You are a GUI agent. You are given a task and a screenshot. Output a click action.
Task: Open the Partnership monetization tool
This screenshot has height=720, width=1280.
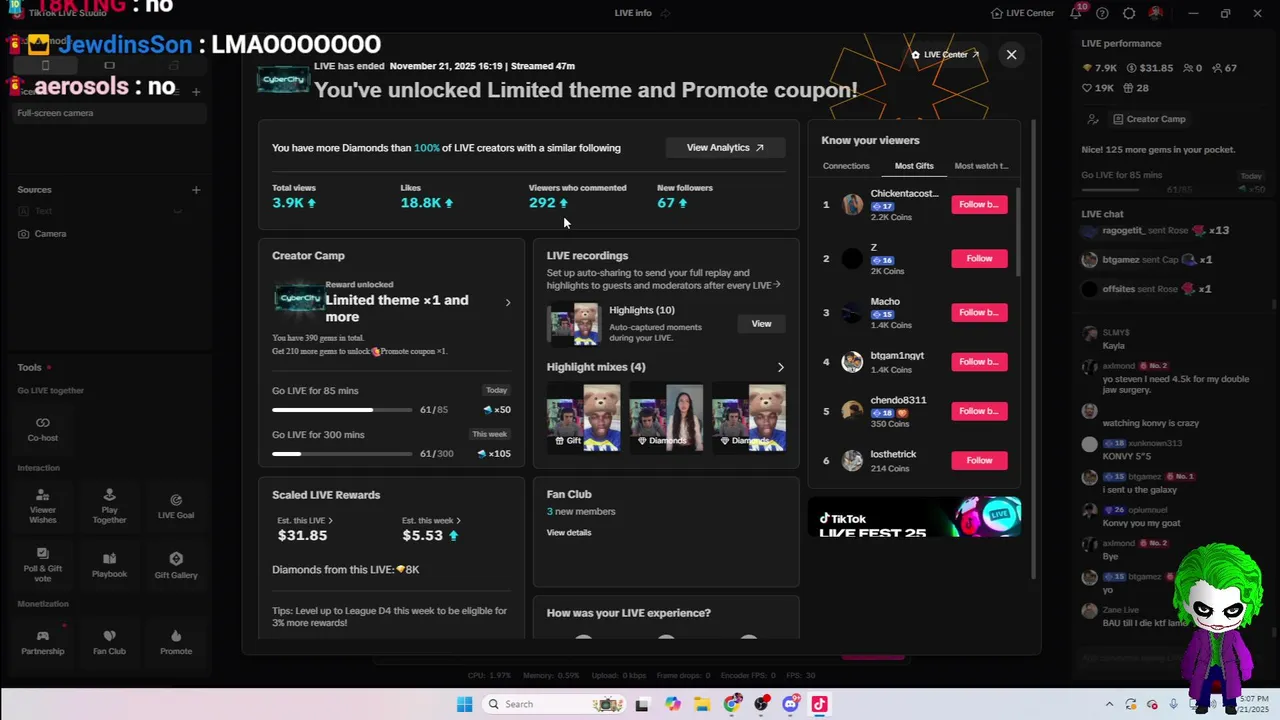tap(43, 642)
